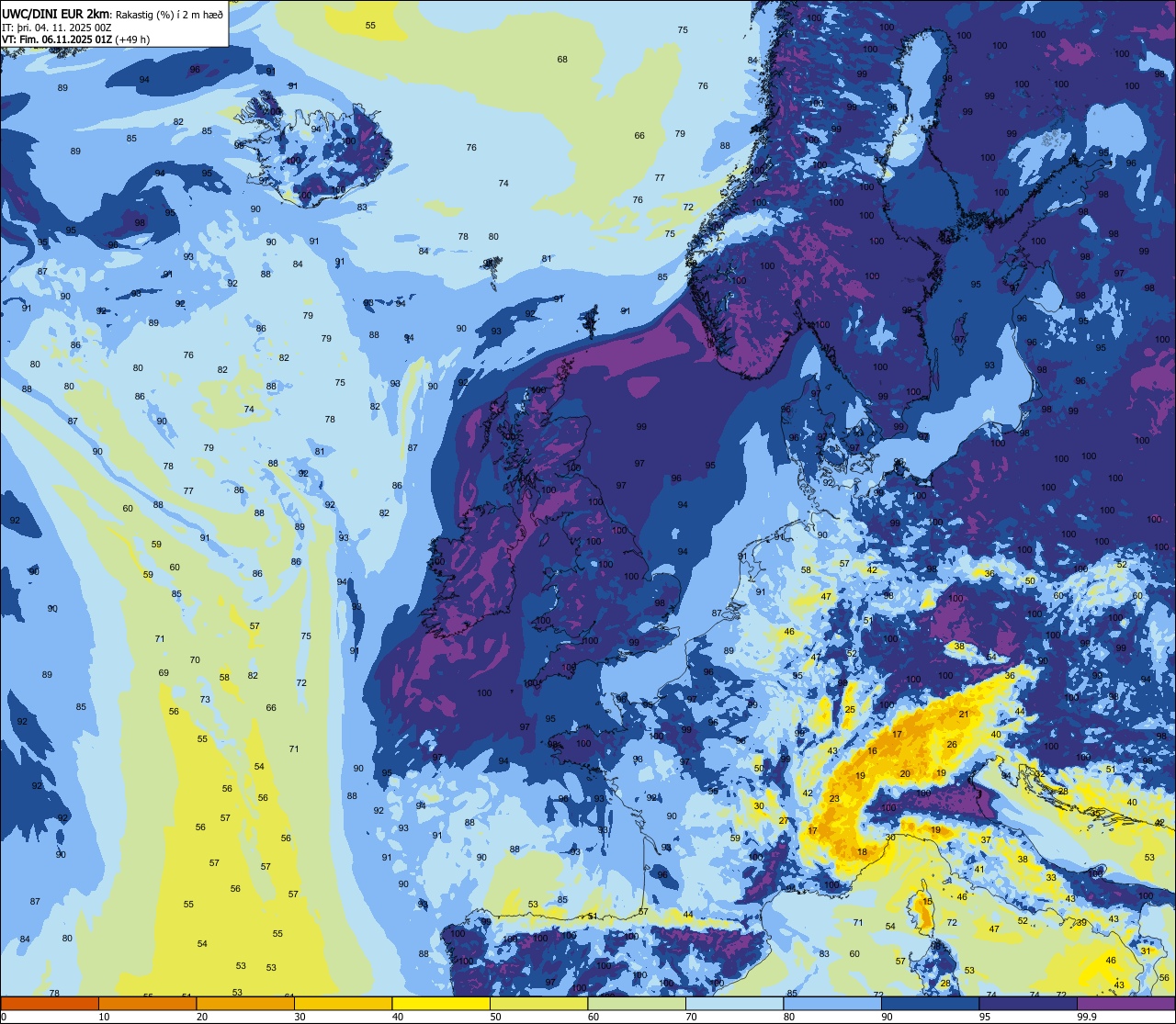Click the '33' value near Italy
Screen dimensions: 1176x1024
coord(1051,877)
